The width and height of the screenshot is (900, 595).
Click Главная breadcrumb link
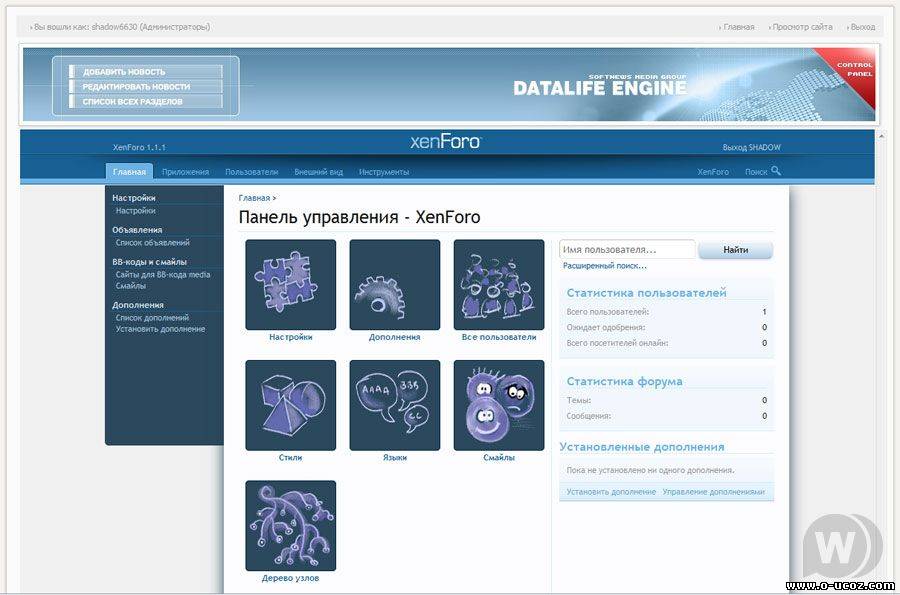pyautogui.click(x=254, y=198)
